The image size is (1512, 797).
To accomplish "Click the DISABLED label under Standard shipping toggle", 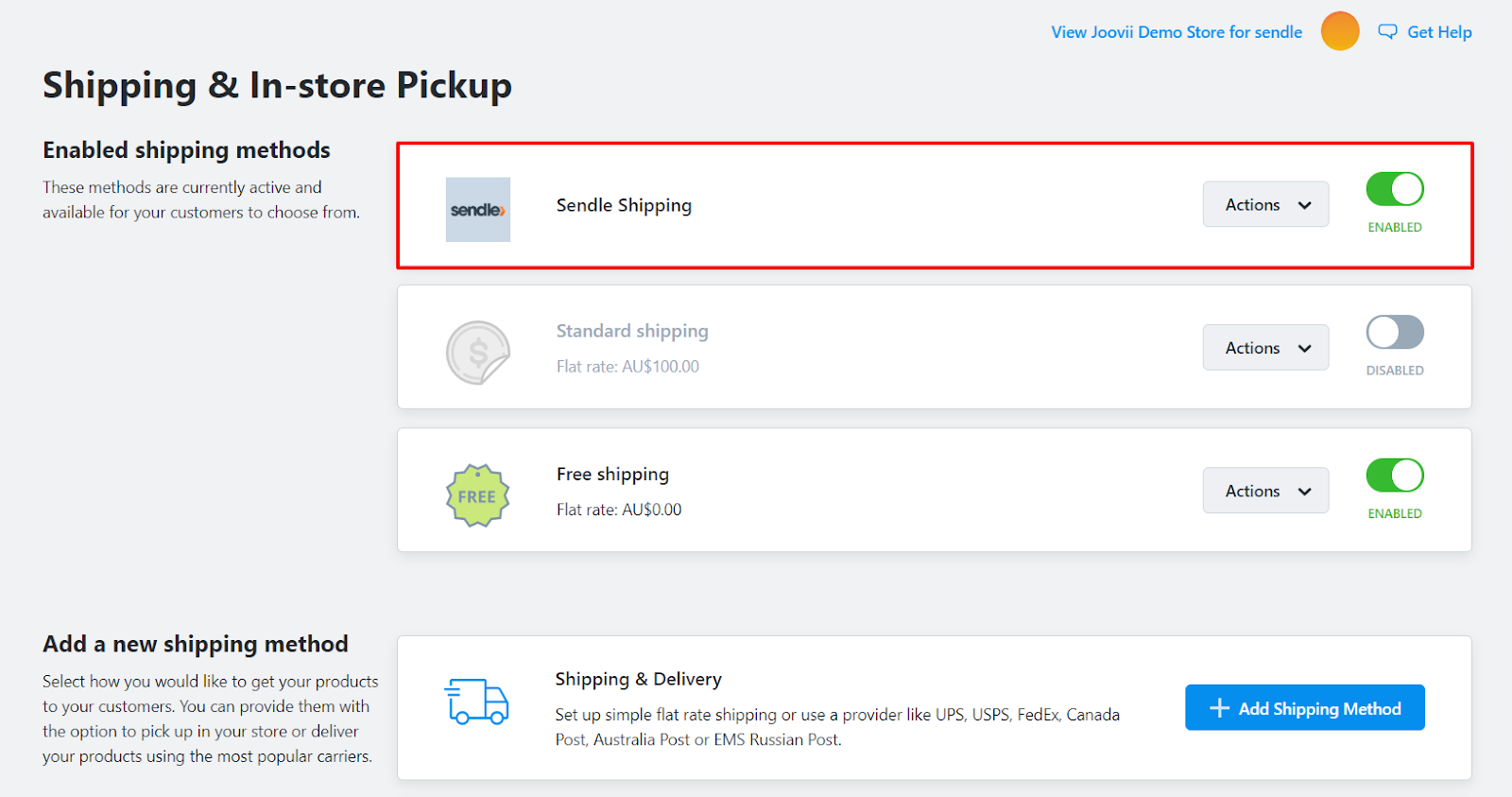I will 1395,371.
